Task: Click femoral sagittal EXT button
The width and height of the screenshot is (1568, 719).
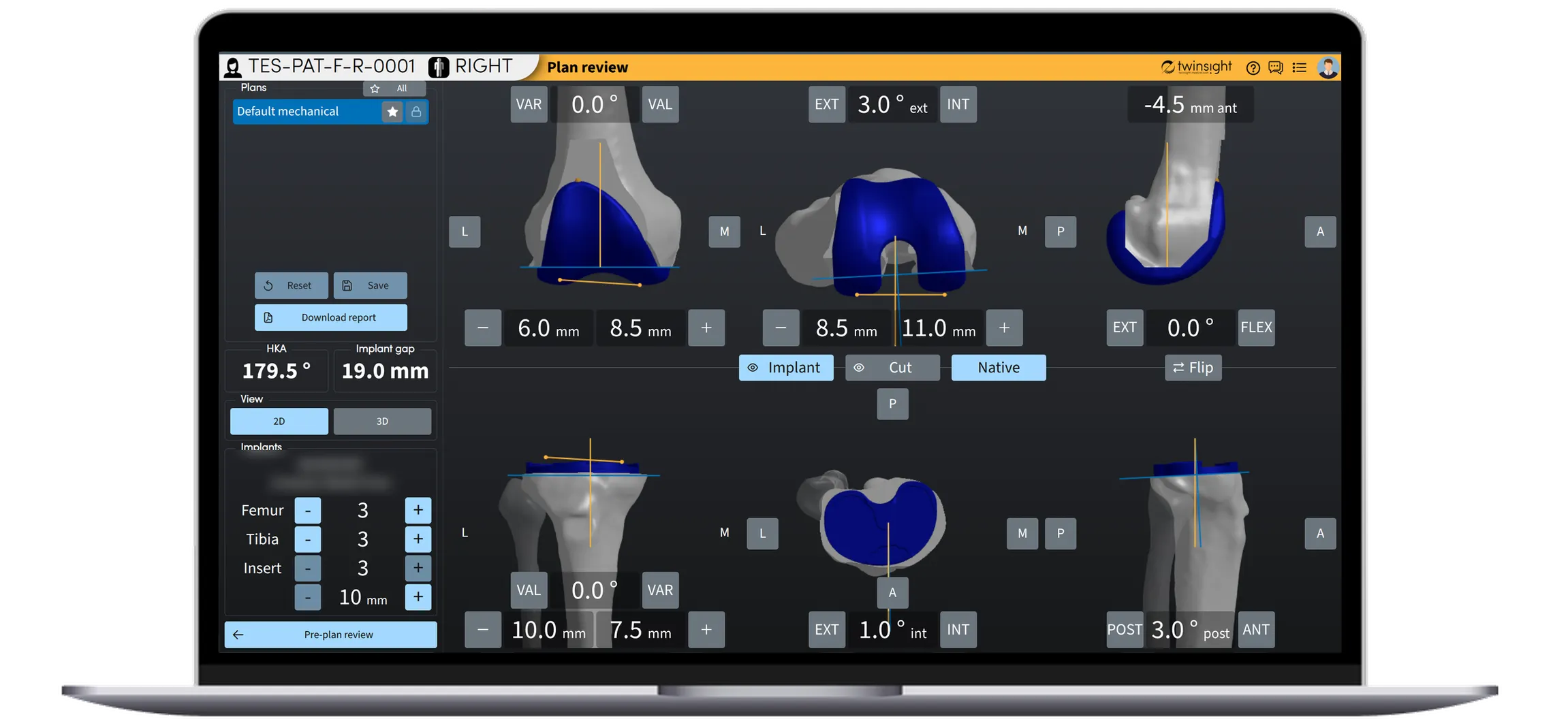Action: tap(1125, 327)
